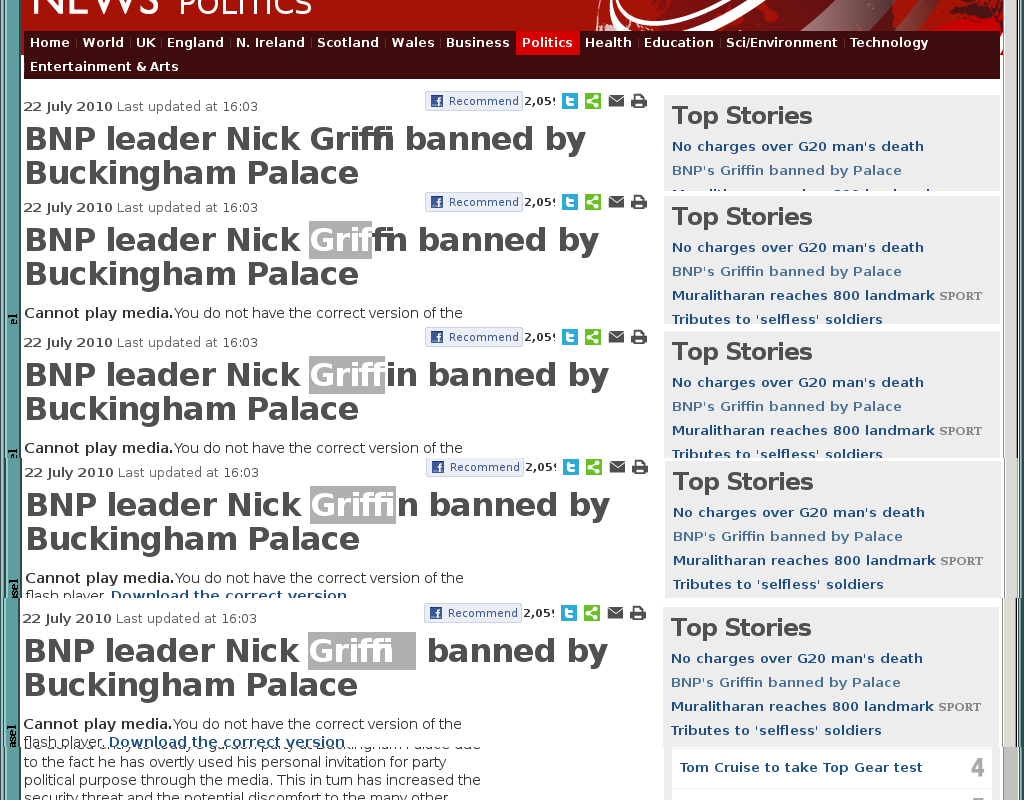
Task: Click the green share icon in the bottommost share row
Action: pyautogui.click(x=591, y=613)
